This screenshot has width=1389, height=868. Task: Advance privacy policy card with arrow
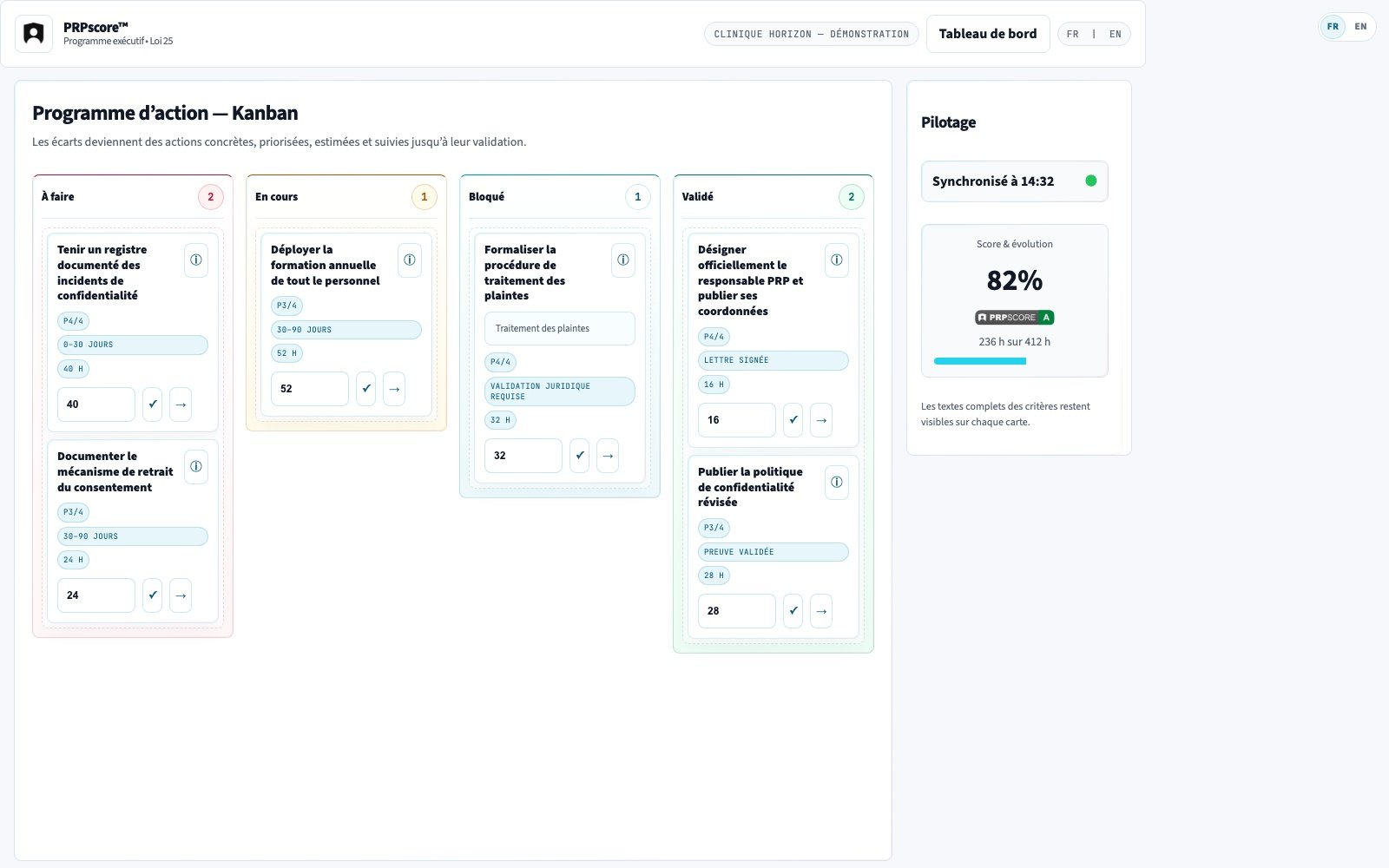pyautogui.click(x=821, y=611)
